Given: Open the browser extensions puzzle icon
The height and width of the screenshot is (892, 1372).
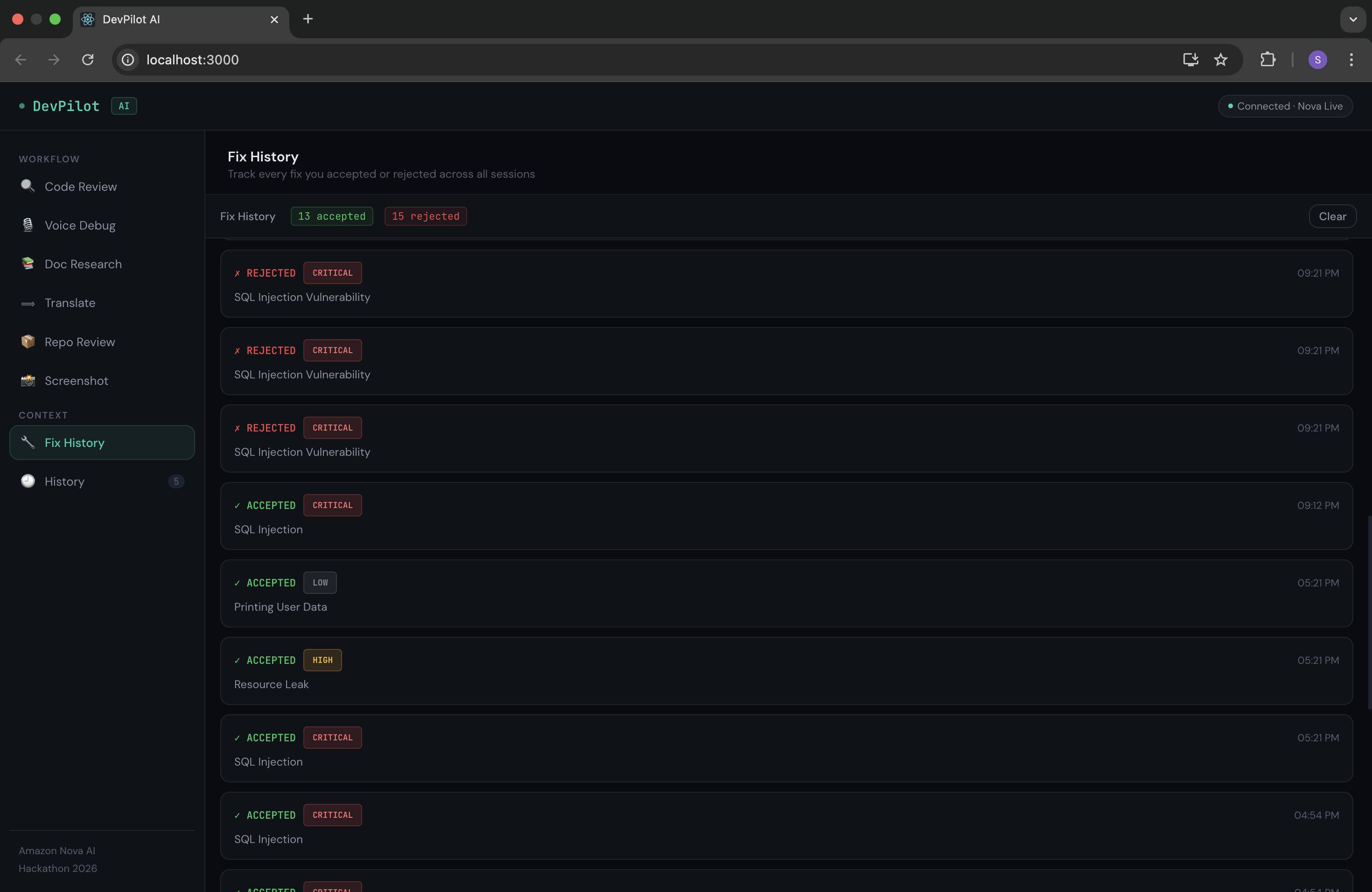Looking at the screenshot, I should tap(1267, 59).
